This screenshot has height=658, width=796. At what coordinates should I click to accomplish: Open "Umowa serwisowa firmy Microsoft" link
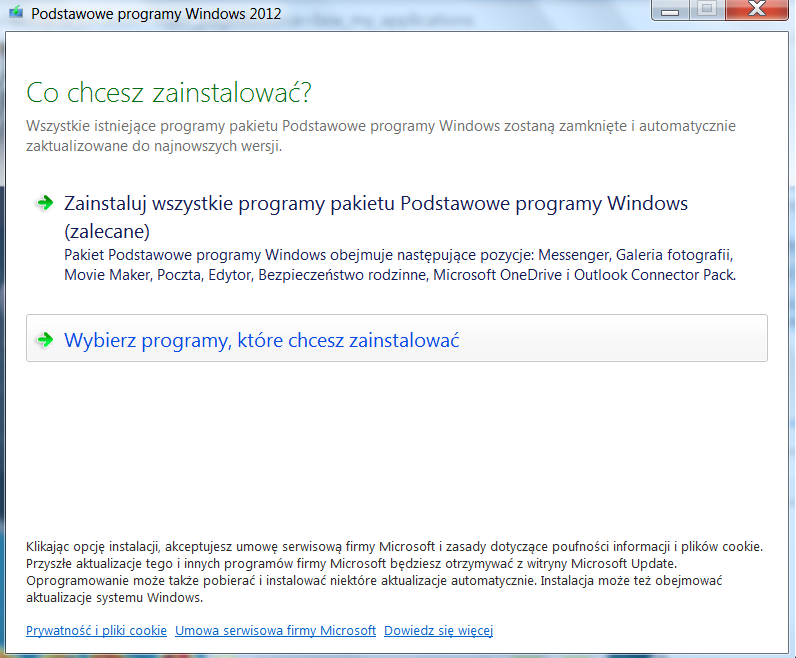(x=276, y=630)
